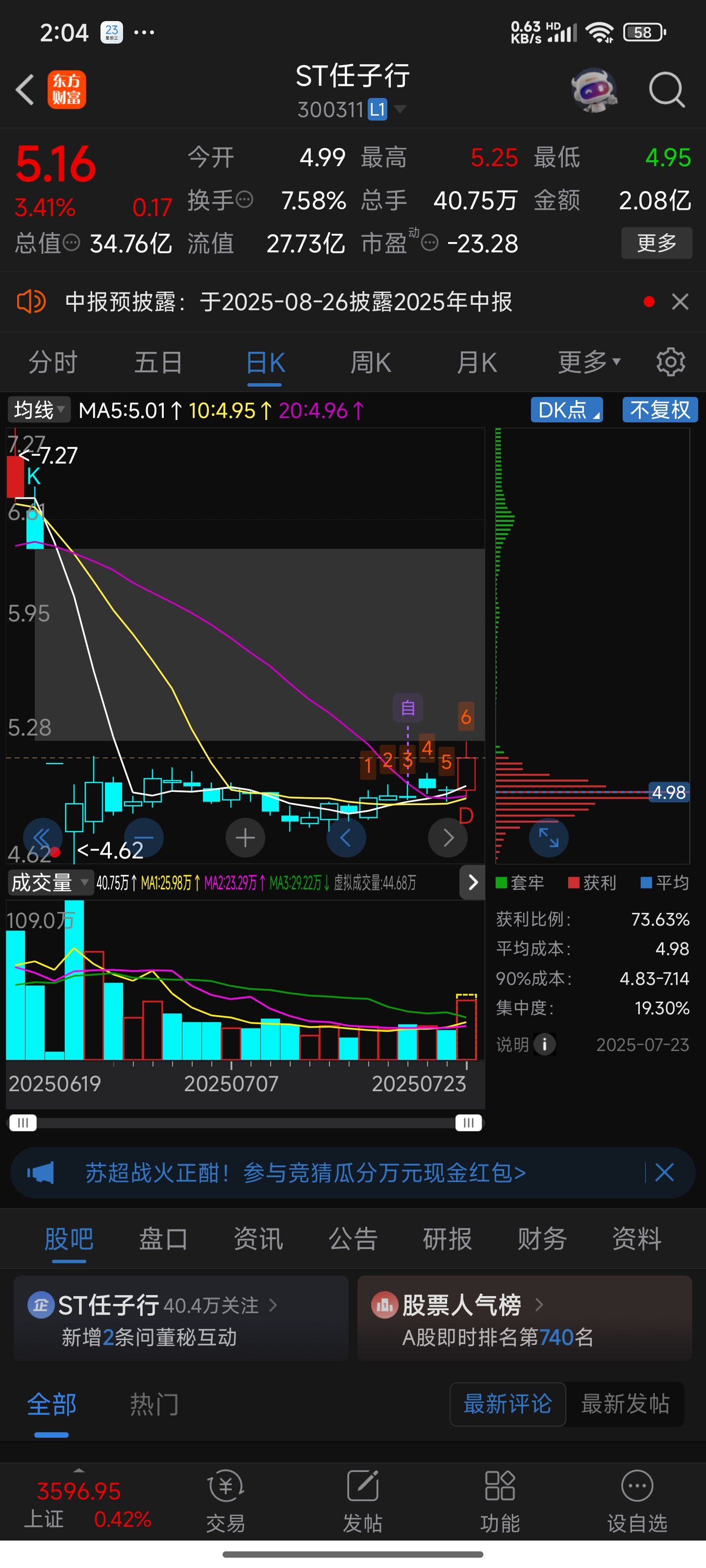Select the 热门 posts filter
706x1568 pixels.
(x=154, y=1404)
